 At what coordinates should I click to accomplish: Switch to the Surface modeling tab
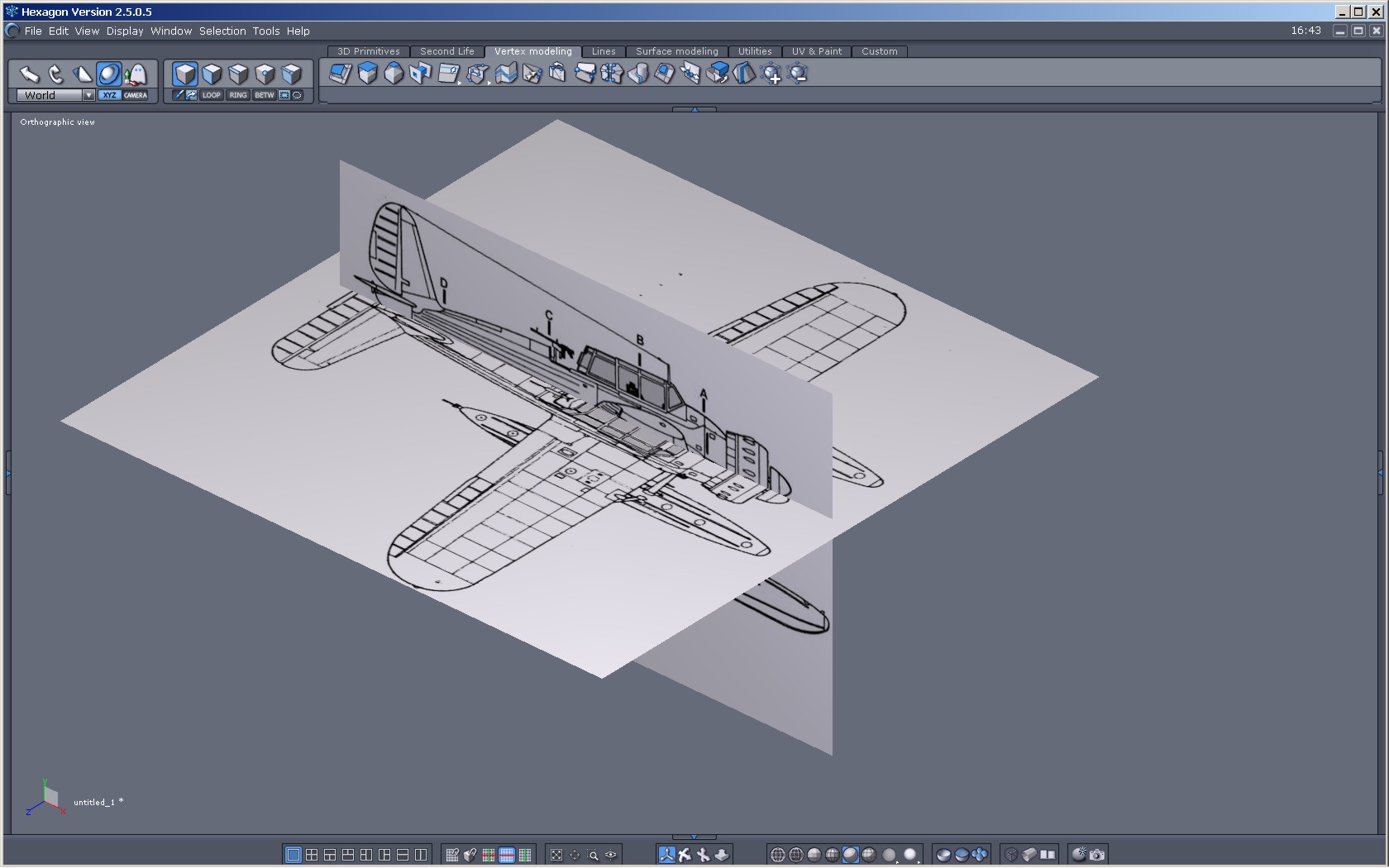tap(676, 51)
